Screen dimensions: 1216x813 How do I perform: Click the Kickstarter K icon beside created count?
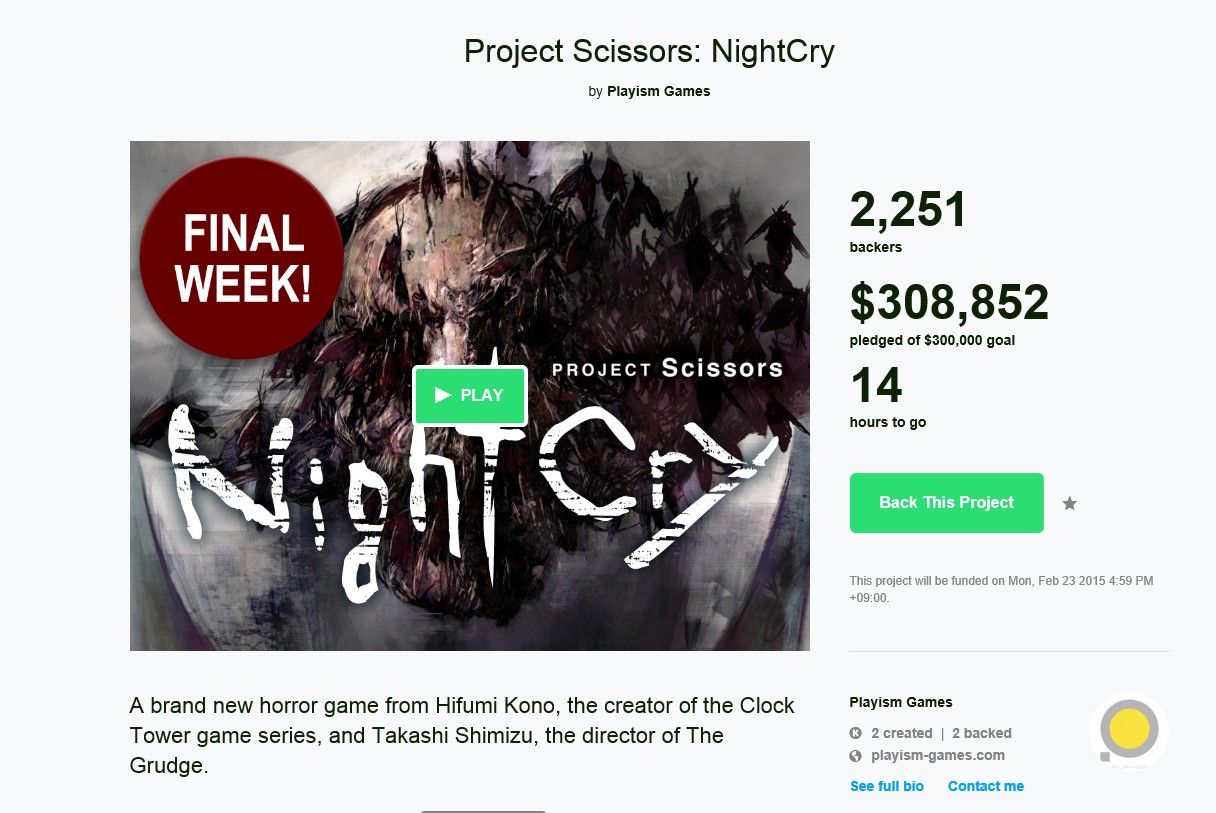(856, 733)
